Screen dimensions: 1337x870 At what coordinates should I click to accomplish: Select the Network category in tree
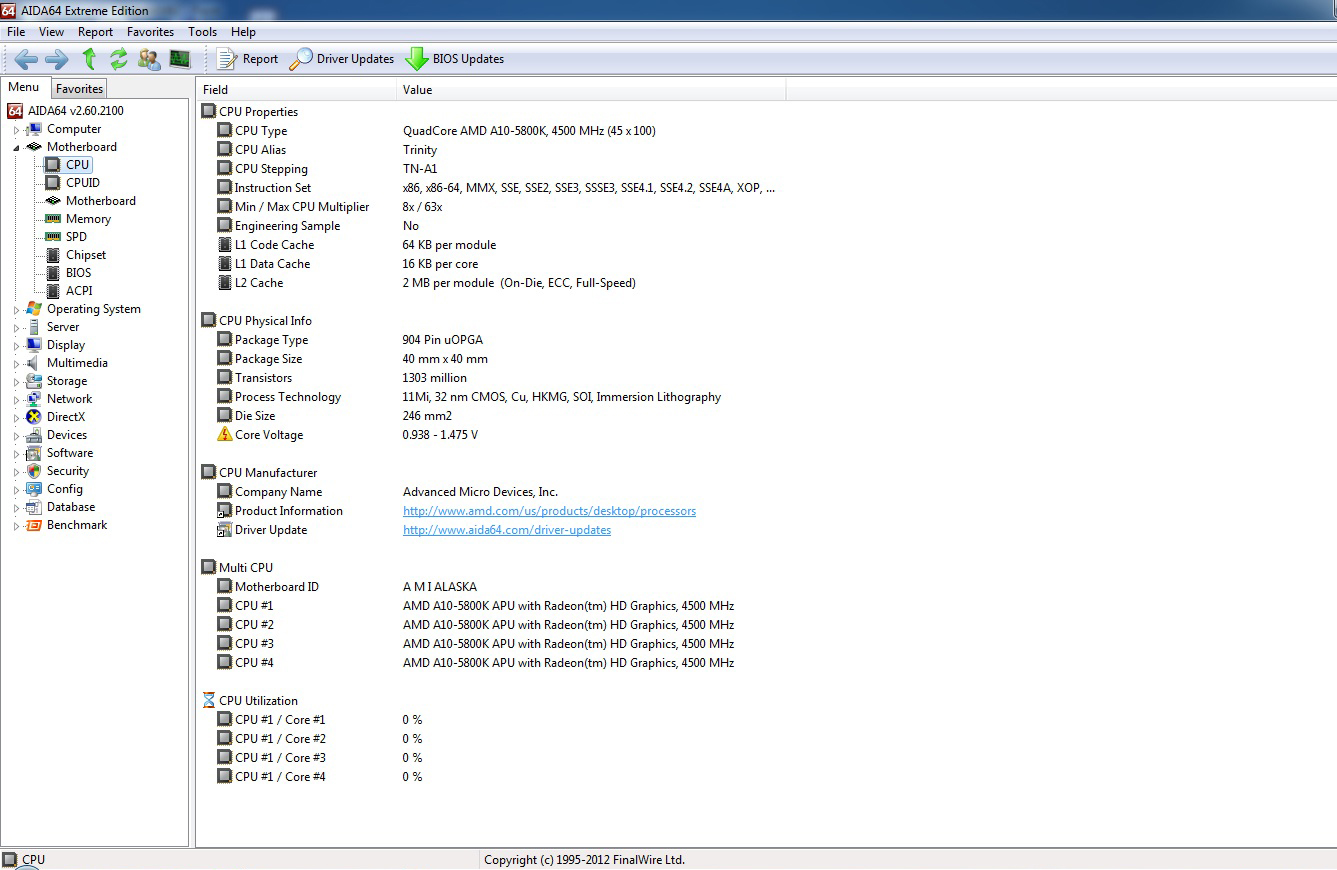(60, 399)
